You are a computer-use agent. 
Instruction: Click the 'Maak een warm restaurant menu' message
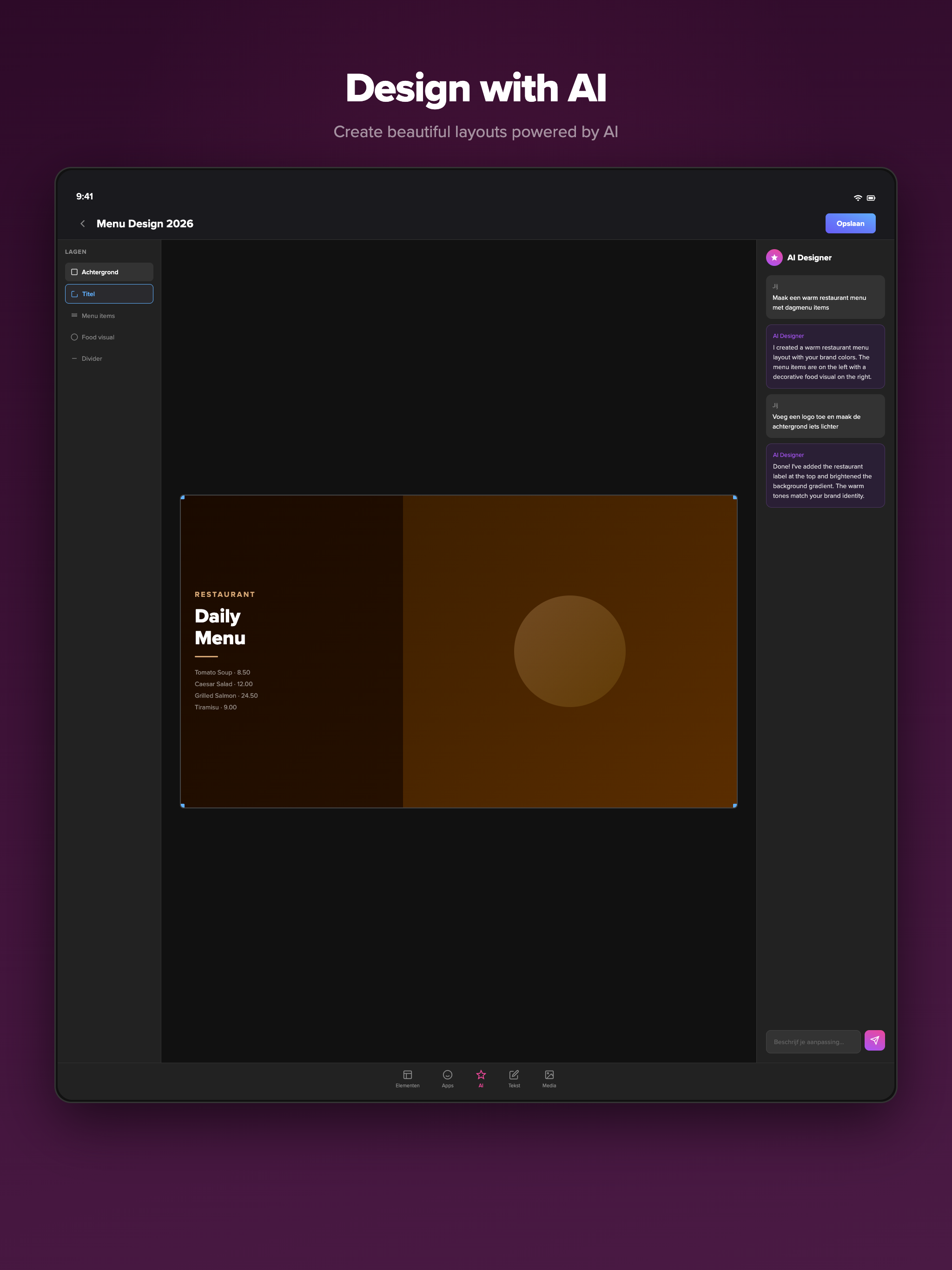point(825,297)
